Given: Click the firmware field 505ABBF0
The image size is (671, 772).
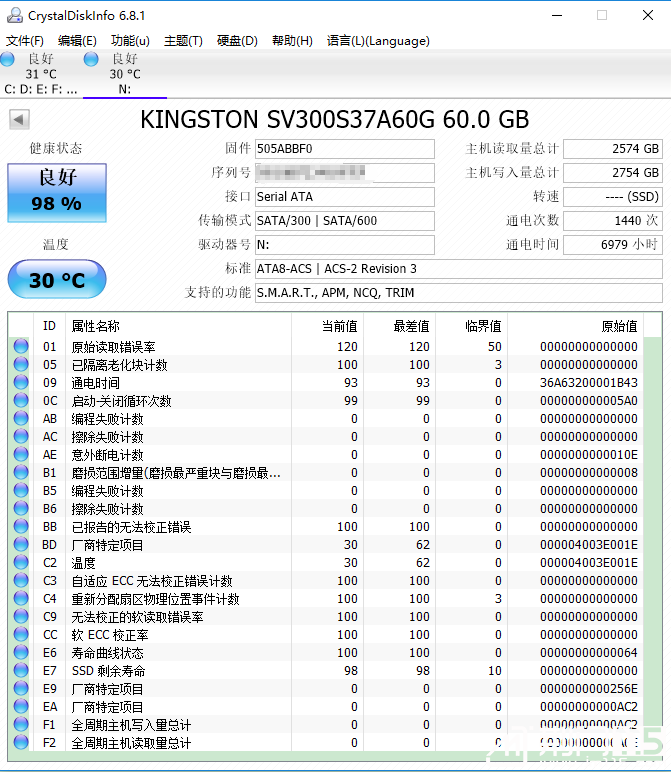Looking at the screenshot, I should (344, 149).
